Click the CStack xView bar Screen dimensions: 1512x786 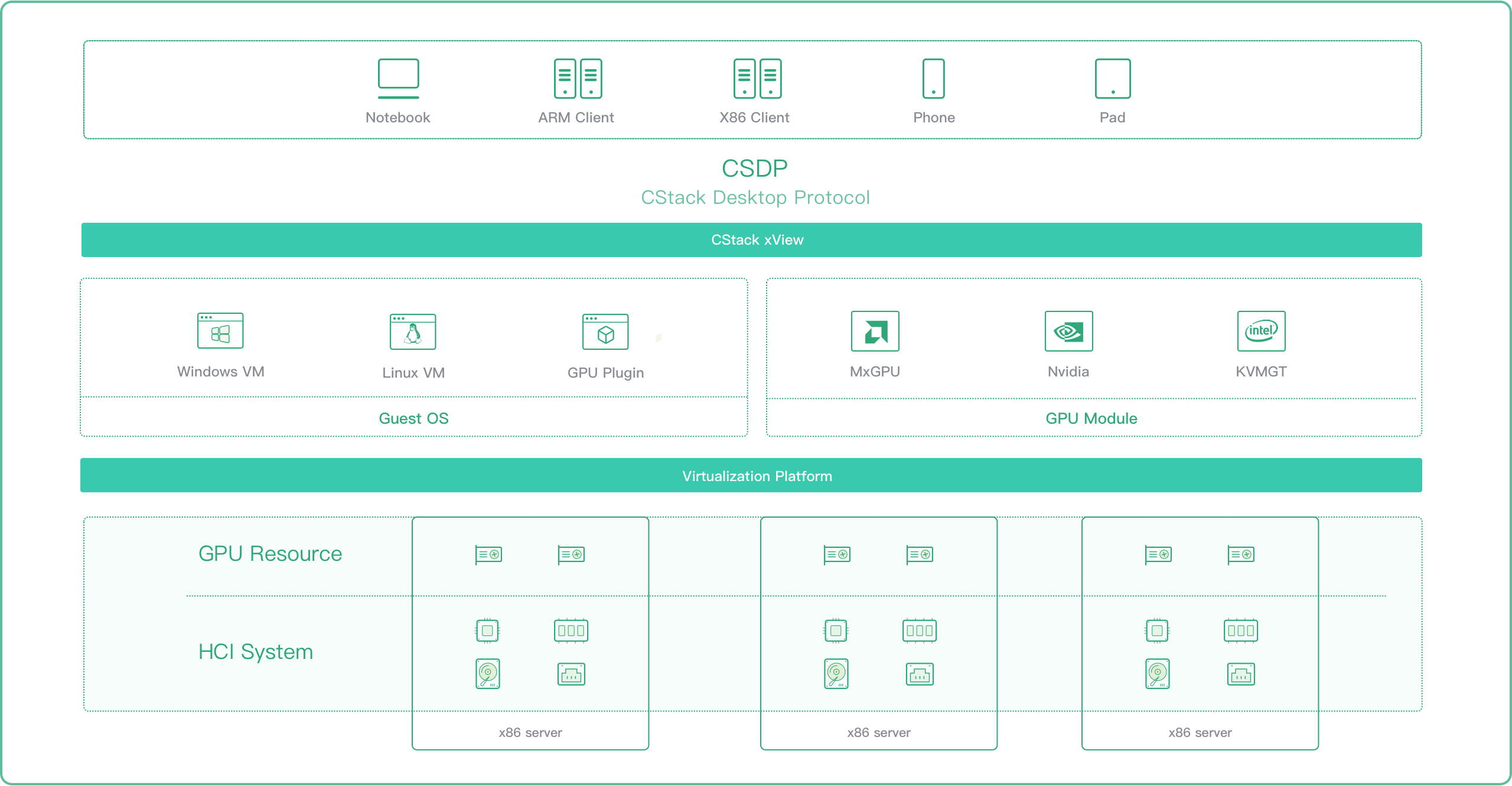click(751, 240)
